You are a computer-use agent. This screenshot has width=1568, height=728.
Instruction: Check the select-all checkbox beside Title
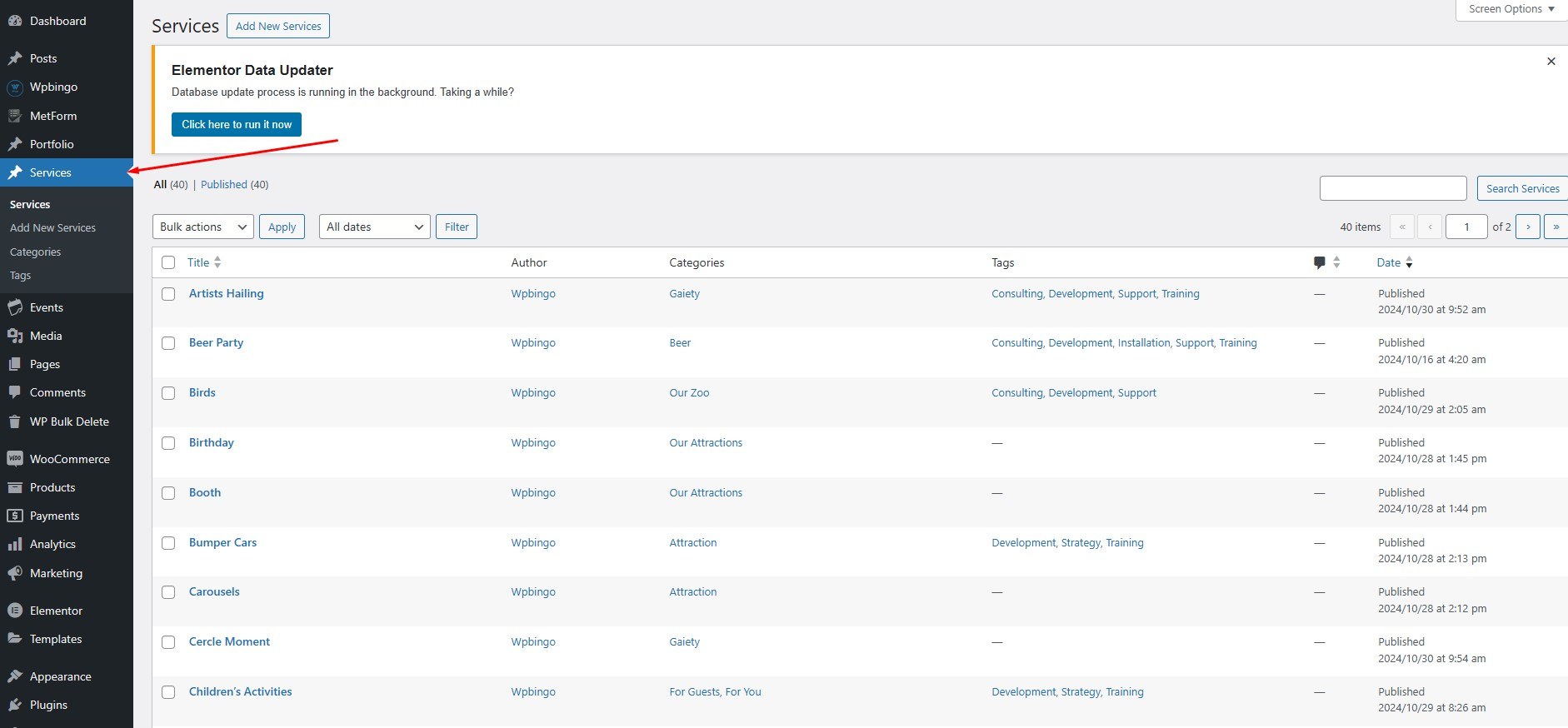pos(168,262)
